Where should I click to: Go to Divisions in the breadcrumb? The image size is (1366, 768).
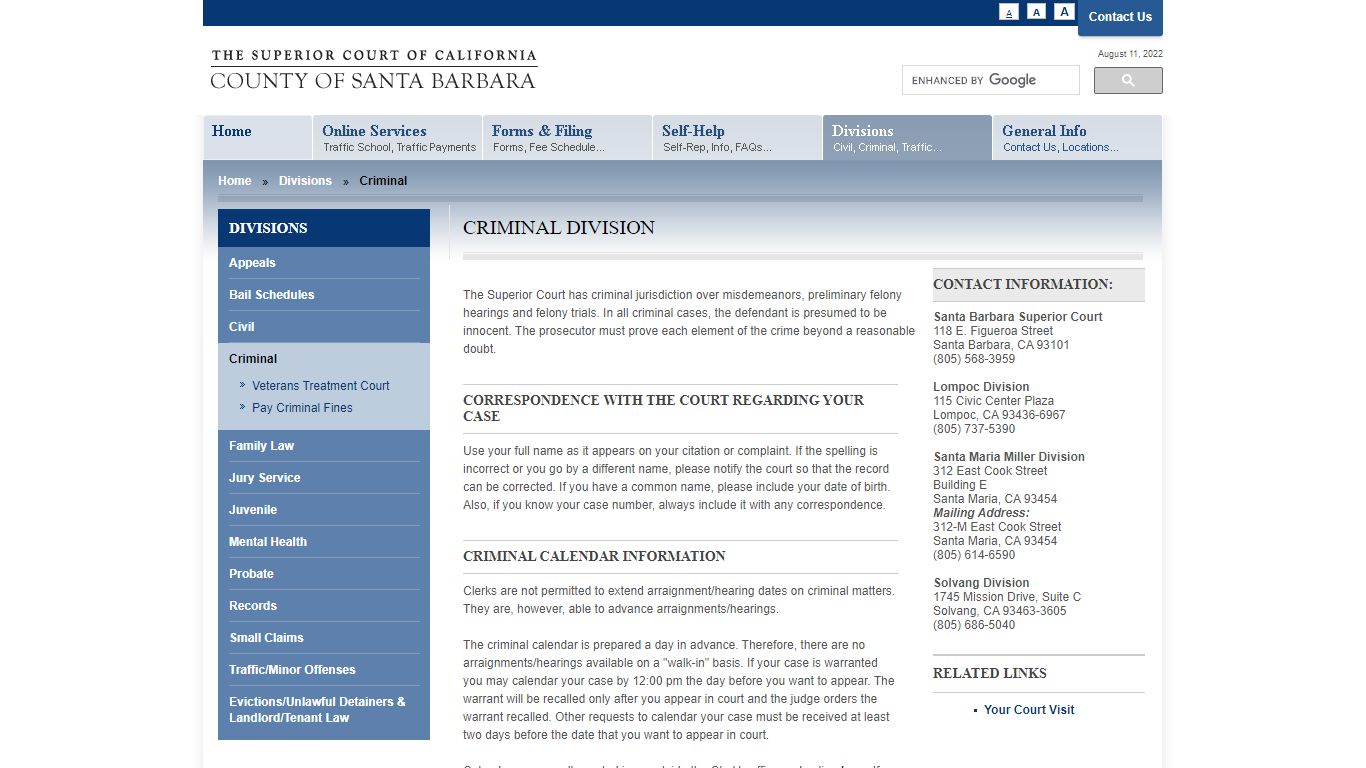point(305,181)
